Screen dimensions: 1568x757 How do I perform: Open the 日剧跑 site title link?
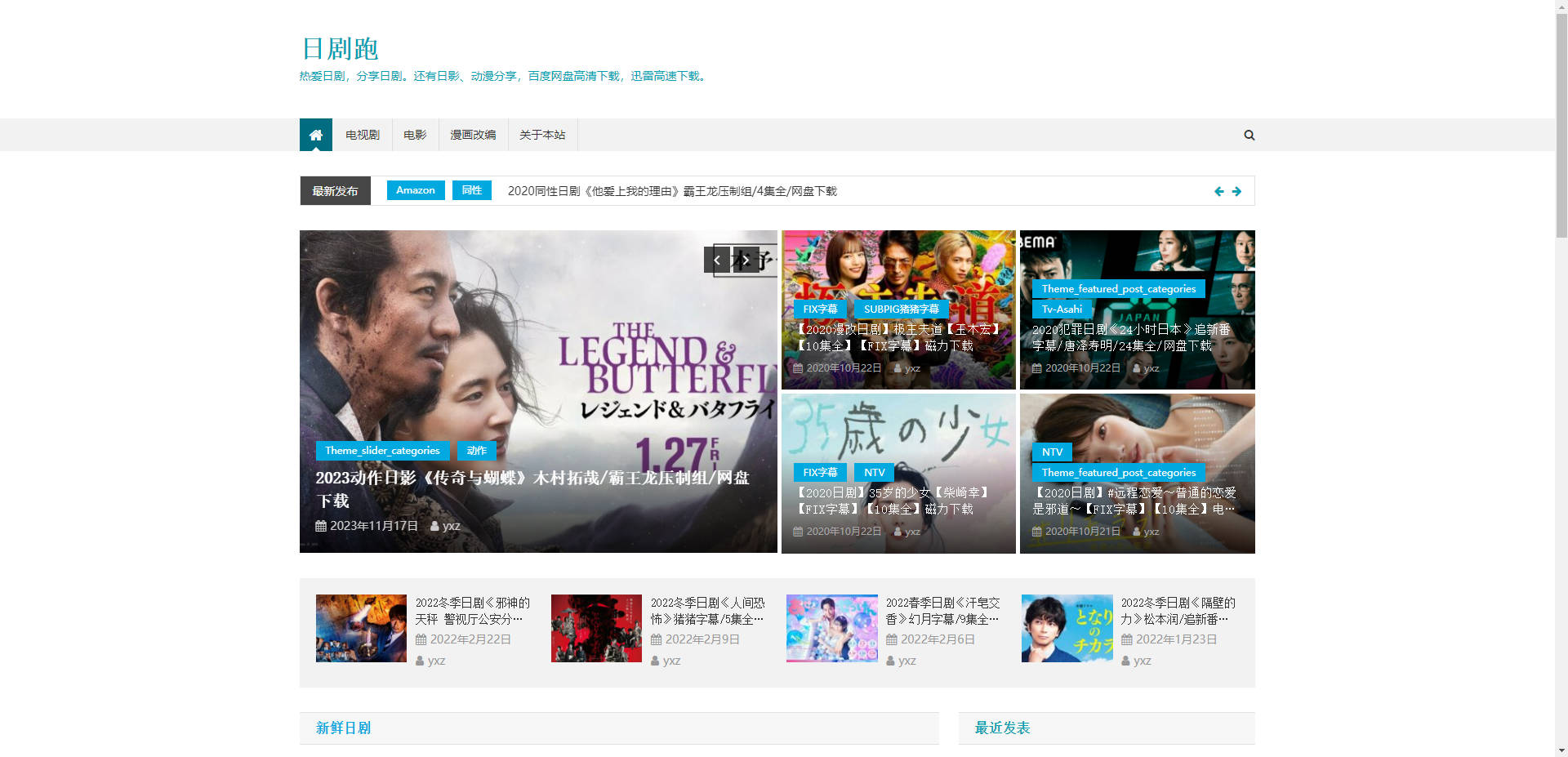click(340, 49)
